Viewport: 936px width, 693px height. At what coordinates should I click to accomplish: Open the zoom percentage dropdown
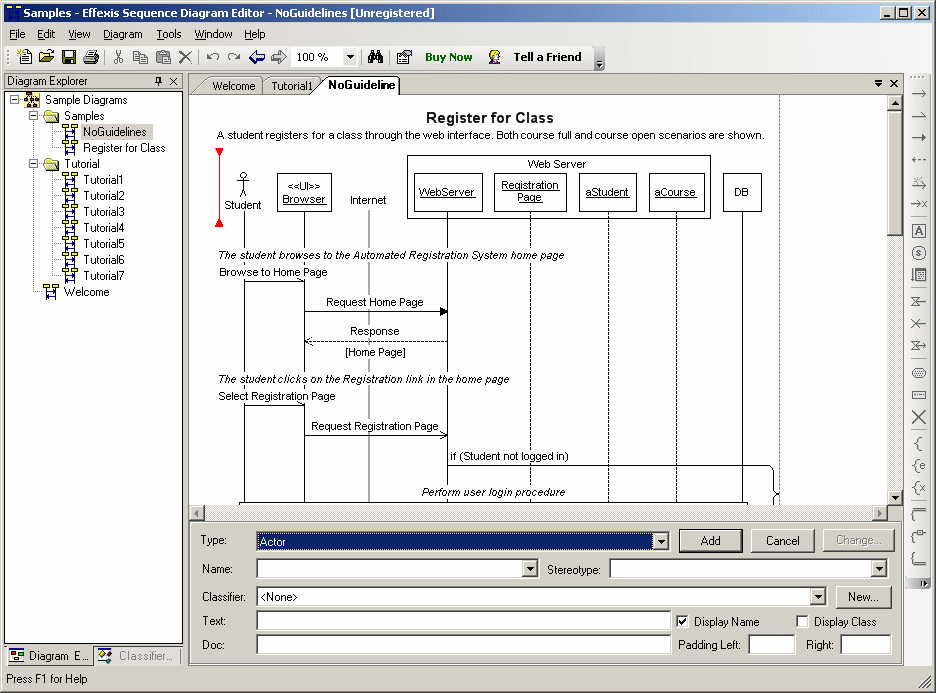pyautogui.click(x=349, y=57)
